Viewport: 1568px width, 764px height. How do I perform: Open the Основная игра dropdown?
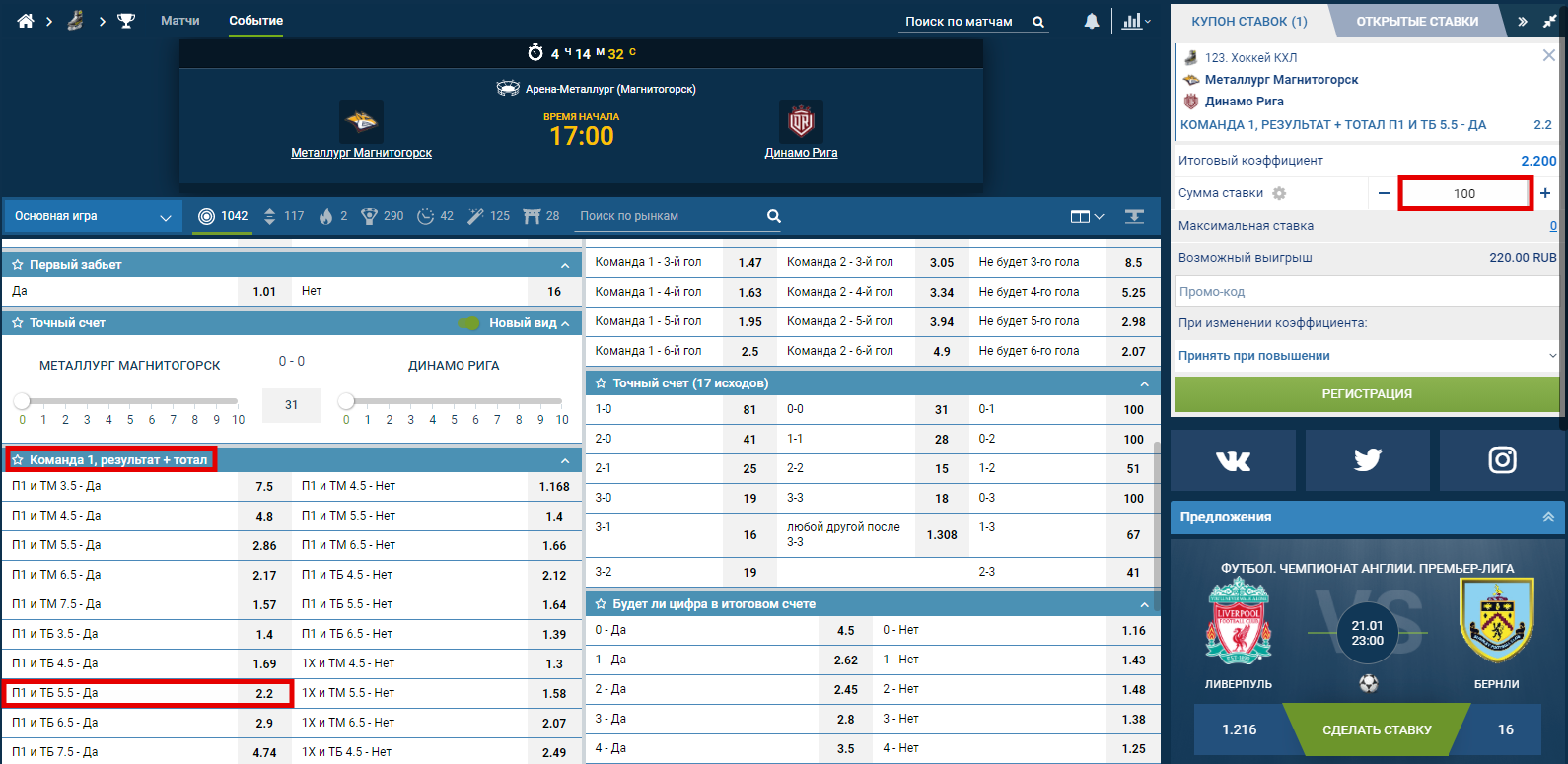coord(93,216)
